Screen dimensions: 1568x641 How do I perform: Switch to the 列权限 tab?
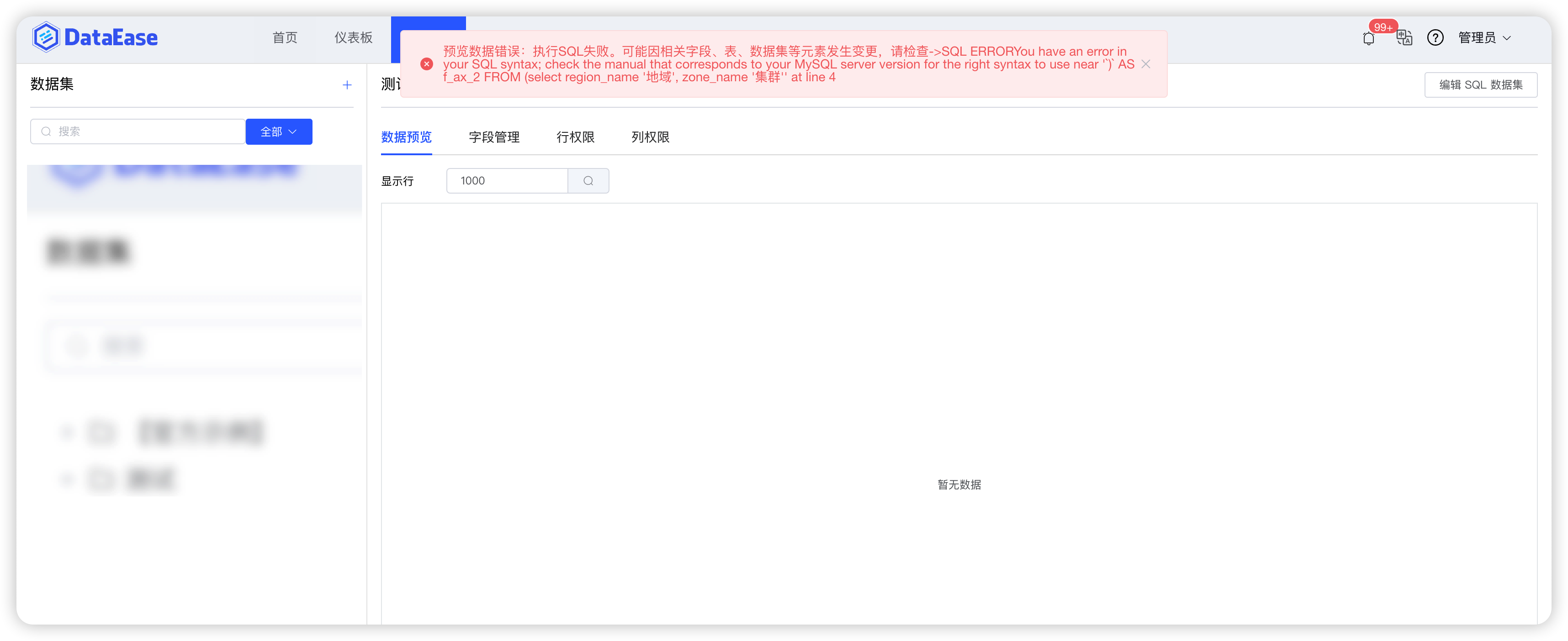point(650,137)
